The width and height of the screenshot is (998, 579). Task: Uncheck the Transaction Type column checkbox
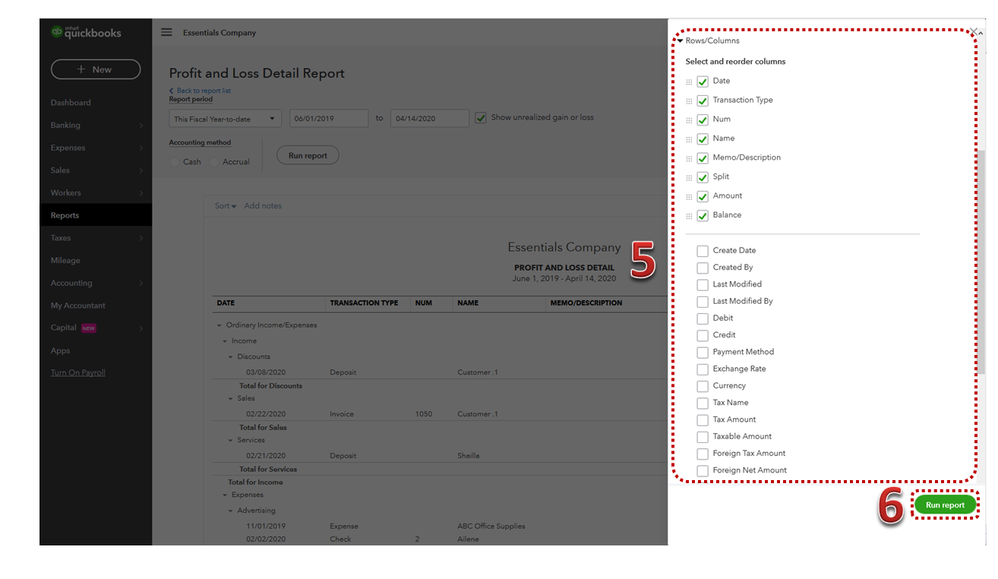703,101
